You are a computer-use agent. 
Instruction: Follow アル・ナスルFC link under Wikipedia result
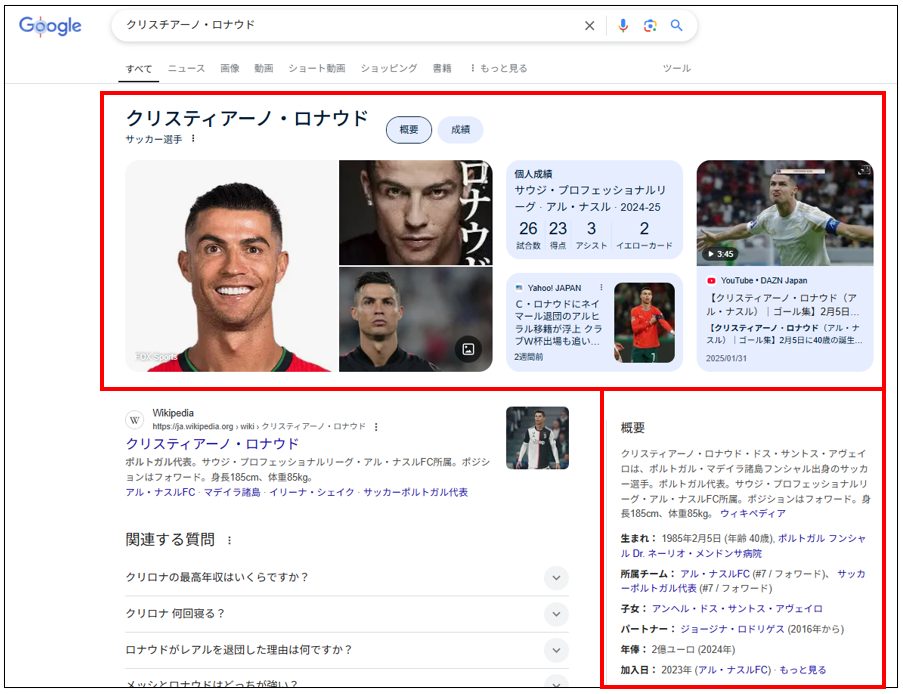[x=161, y=492]
